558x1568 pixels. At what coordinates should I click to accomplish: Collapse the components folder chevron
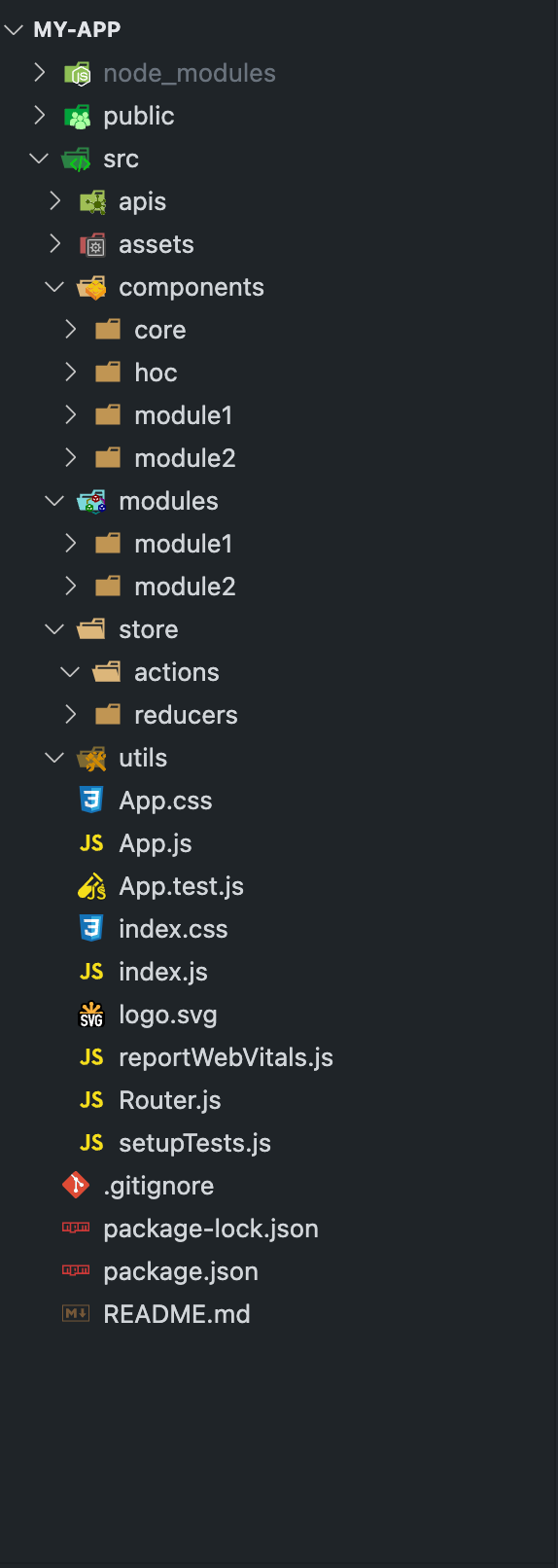click(55, 287)
